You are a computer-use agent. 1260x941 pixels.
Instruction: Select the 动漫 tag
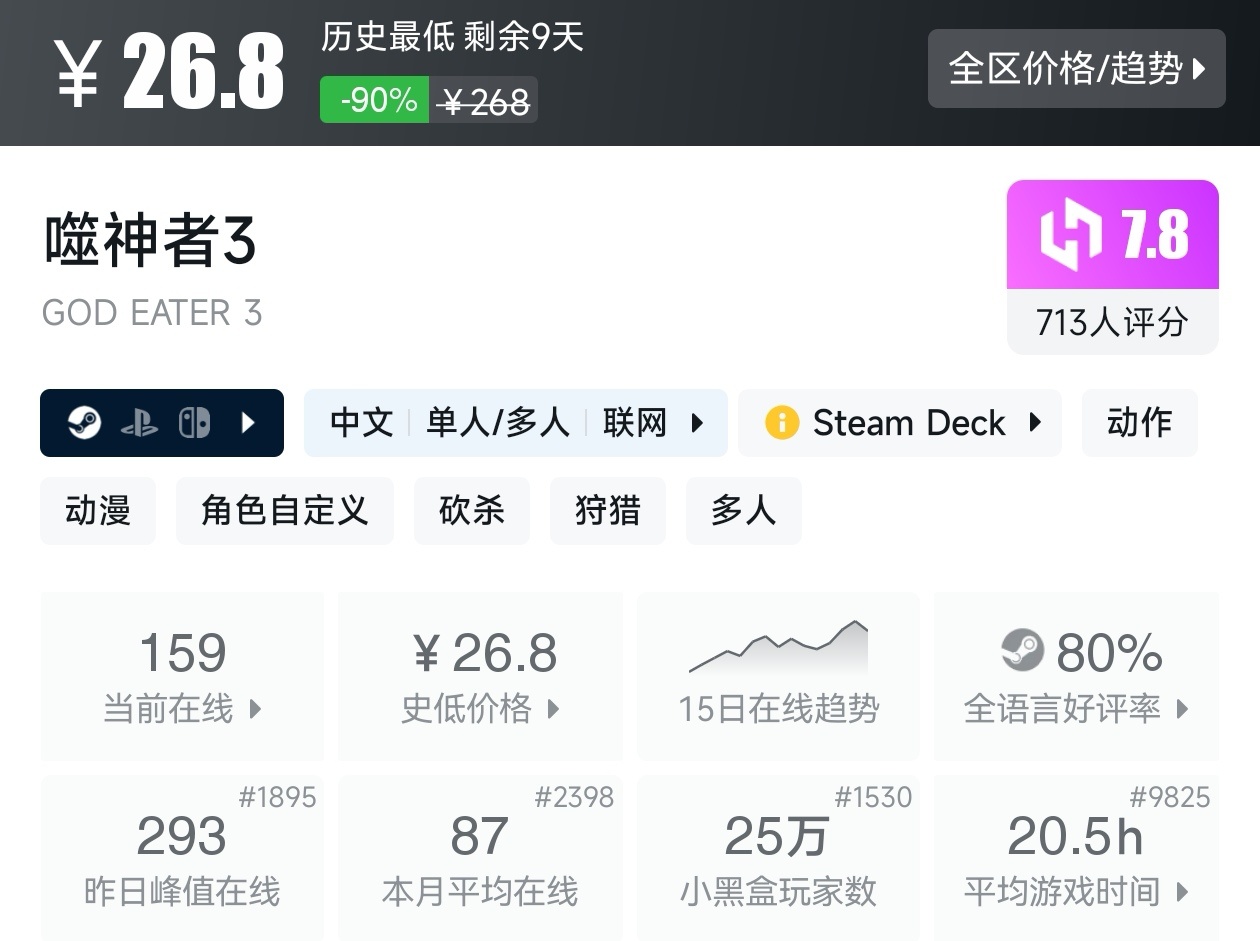tap(98, 511)
